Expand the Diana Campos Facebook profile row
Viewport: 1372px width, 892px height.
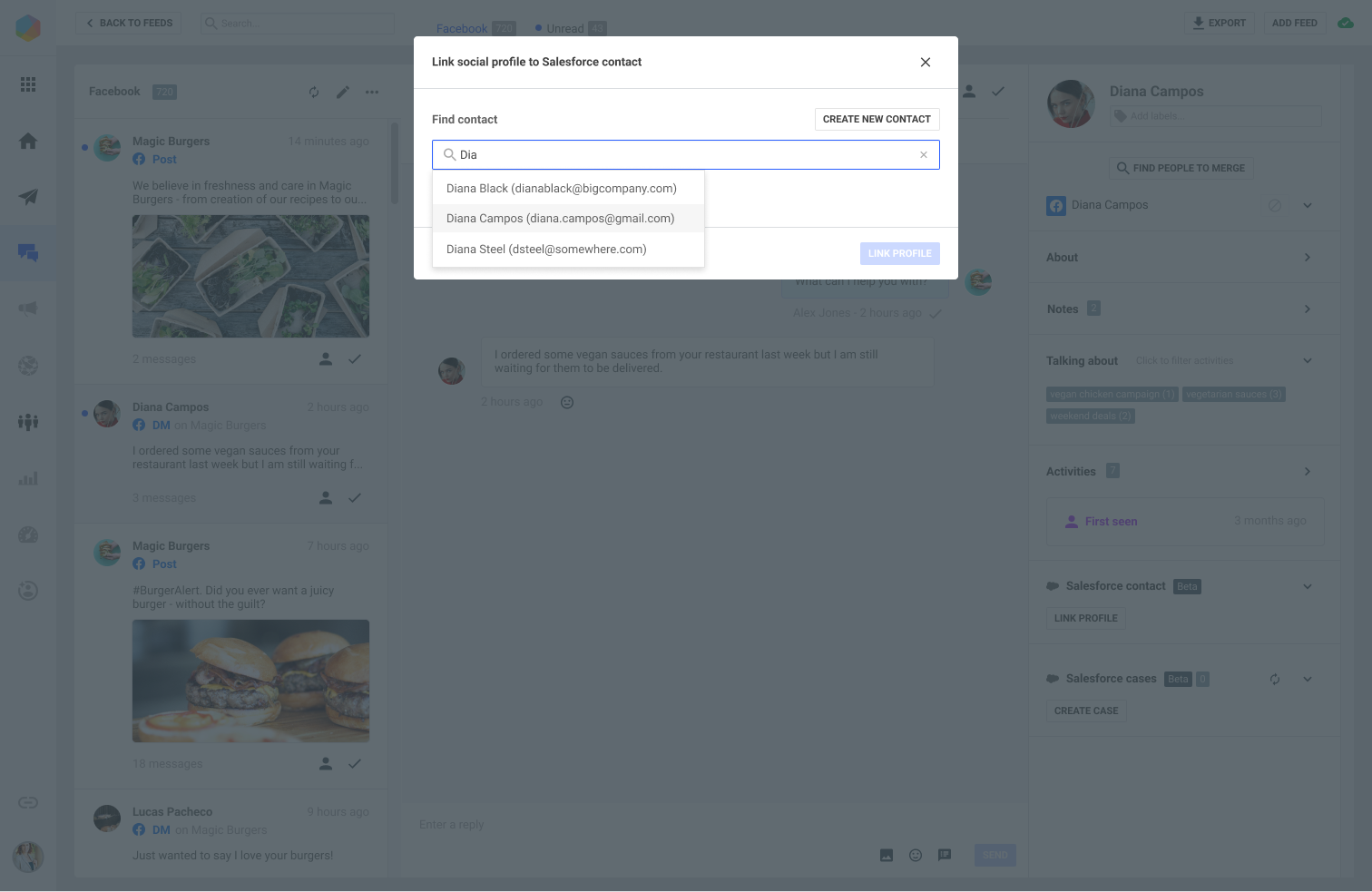point(1308,205)
